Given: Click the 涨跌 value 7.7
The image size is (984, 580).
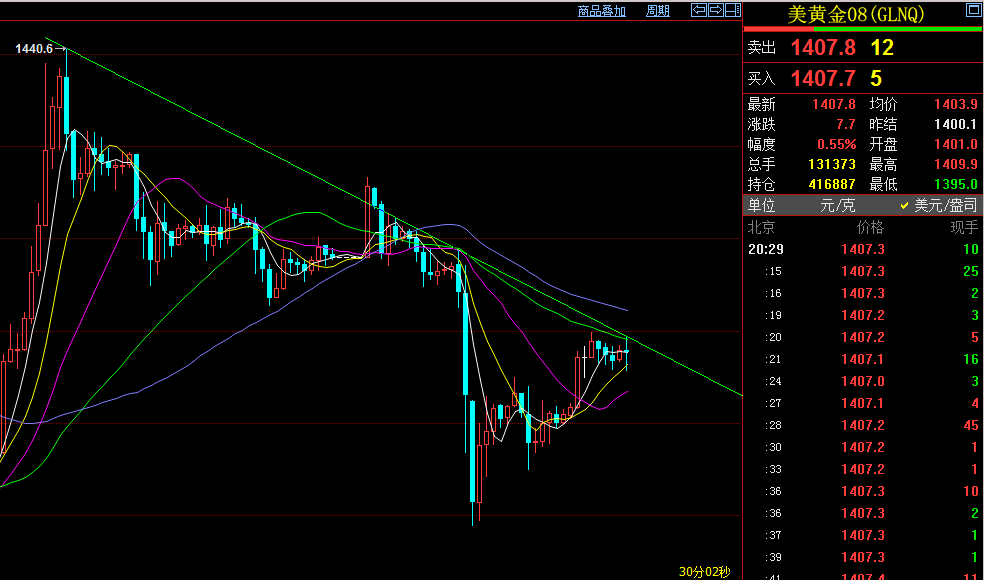Looking at the screenshot, I should pyautogui.click(x=845, y=124).
